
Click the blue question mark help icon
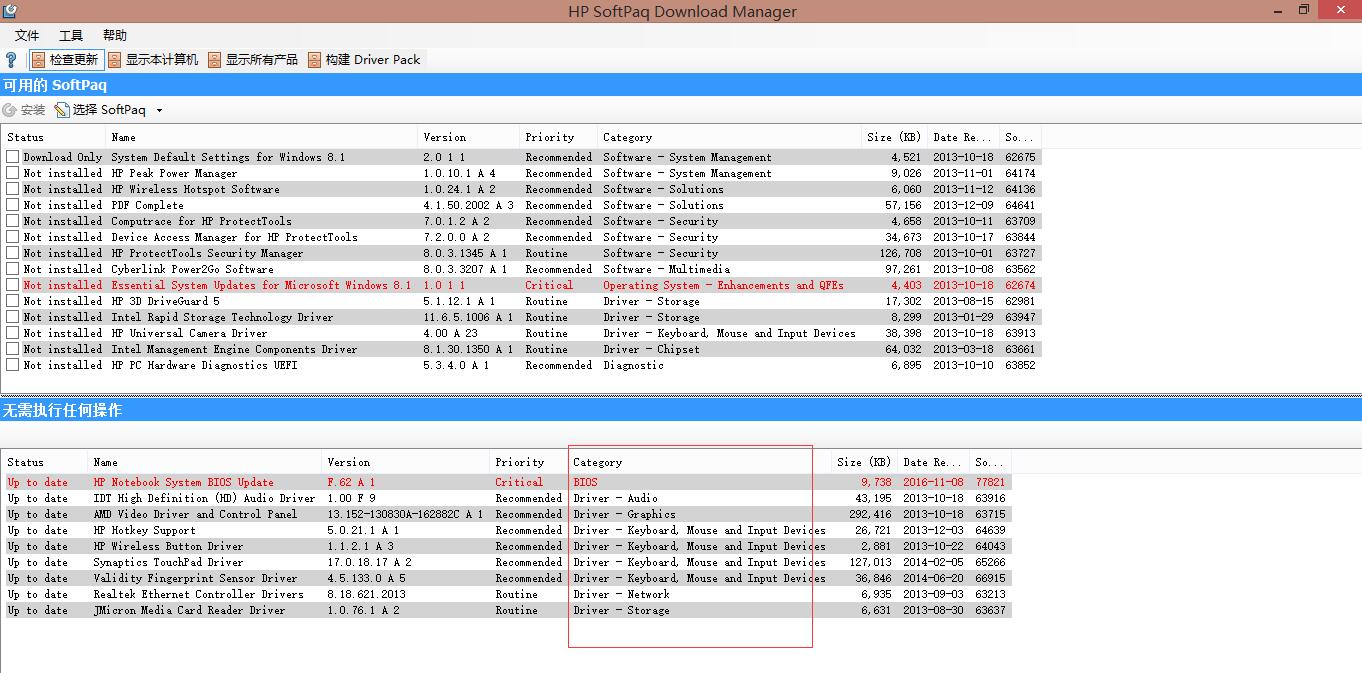tap(11, 60)
